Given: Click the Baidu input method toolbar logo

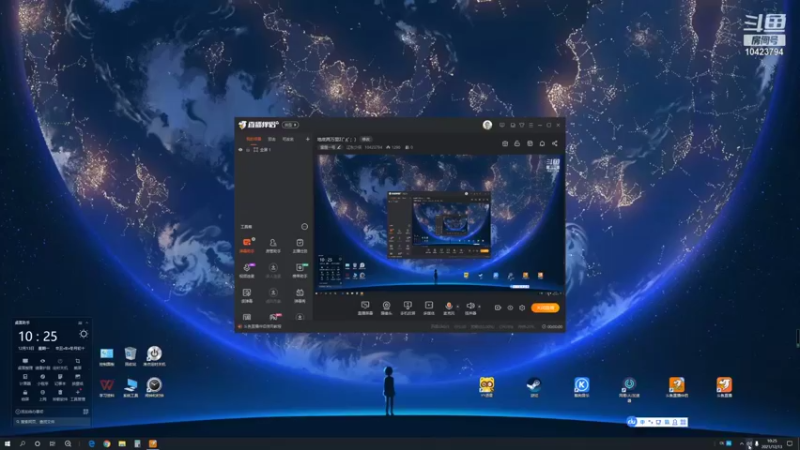Looking at the screenshot, I should click(632, 422).
